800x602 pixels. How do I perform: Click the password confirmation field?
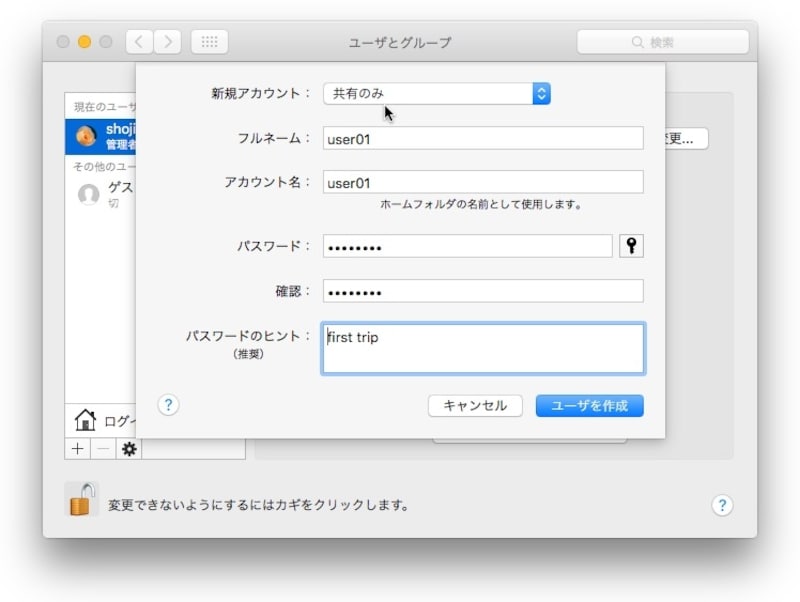[x=483, y=291]
